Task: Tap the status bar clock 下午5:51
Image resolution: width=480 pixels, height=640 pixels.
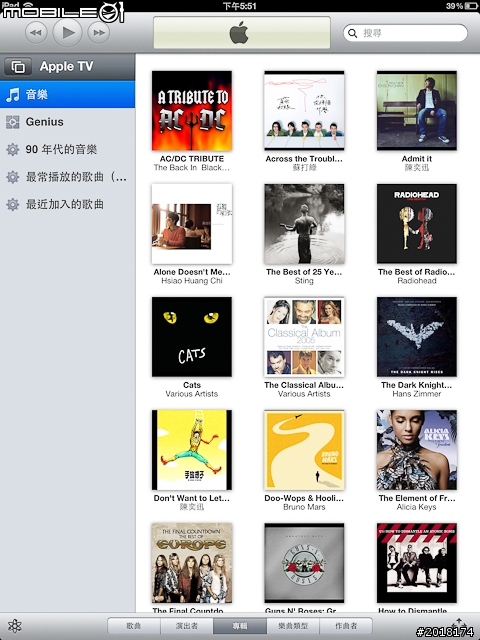Action: click(x=240, y=6)
